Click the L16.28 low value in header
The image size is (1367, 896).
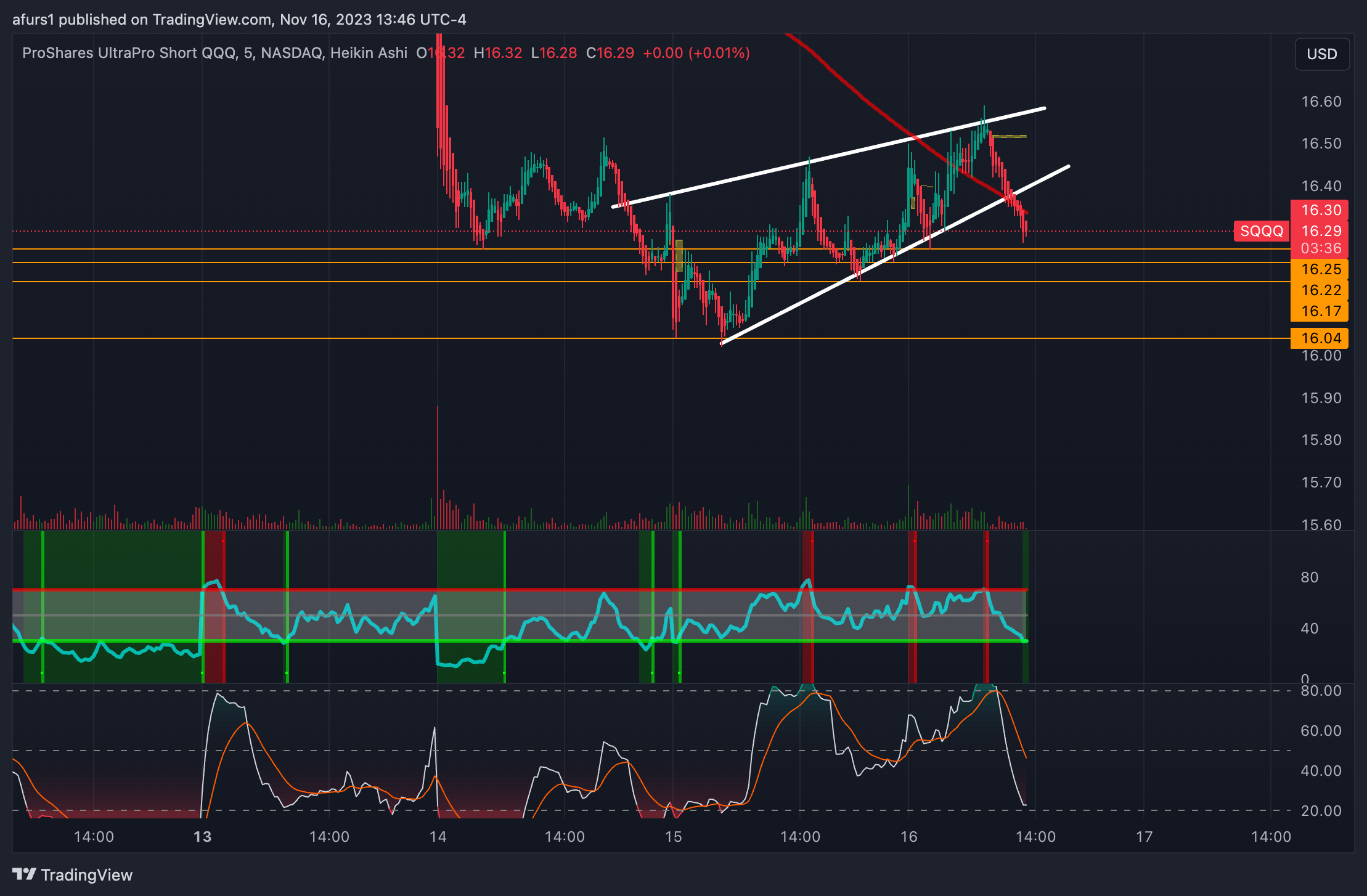554,53
